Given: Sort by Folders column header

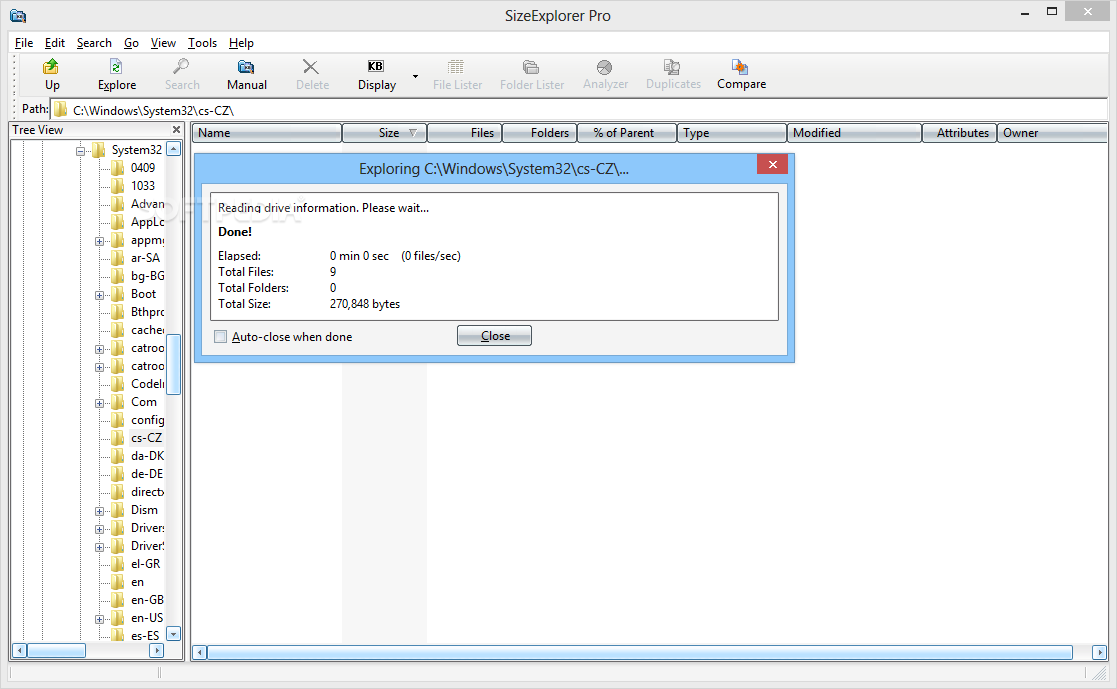Looking at the screenshot, I should tap(540, 133).
